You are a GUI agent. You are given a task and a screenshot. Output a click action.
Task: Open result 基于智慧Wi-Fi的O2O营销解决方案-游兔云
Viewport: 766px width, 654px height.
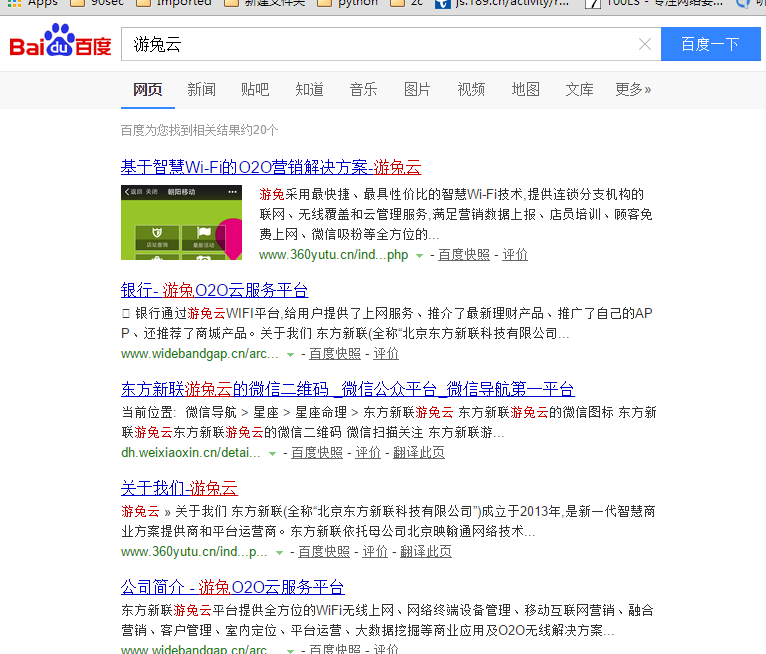[271, 167]
